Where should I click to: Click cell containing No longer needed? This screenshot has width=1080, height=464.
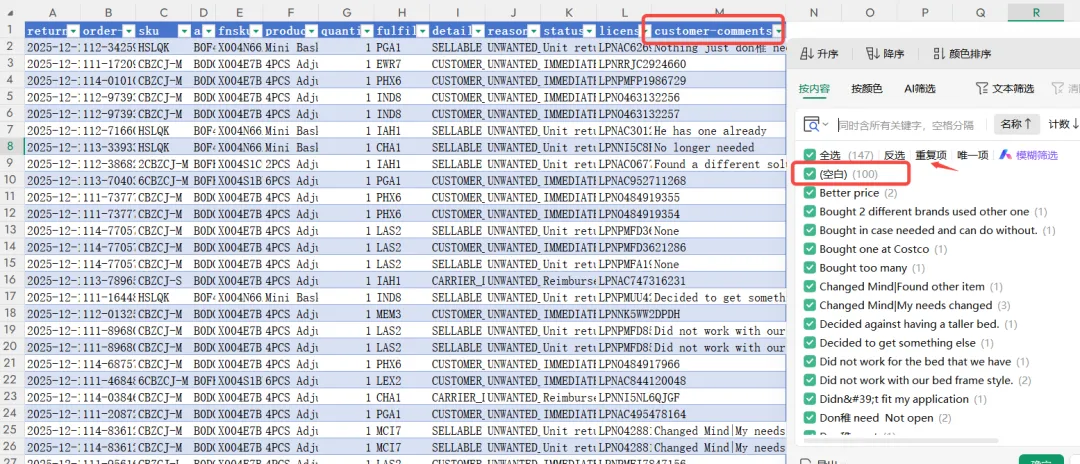[719, 147]
